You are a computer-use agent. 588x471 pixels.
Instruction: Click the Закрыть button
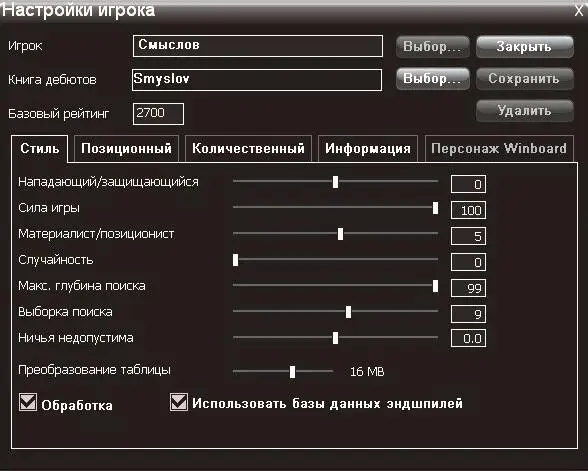(x=524, y=46)
